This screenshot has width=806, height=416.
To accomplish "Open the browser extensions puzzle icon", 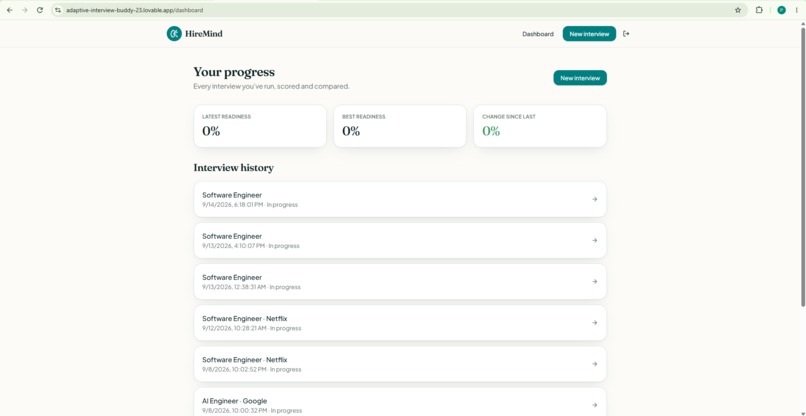I will pos(759,10).
